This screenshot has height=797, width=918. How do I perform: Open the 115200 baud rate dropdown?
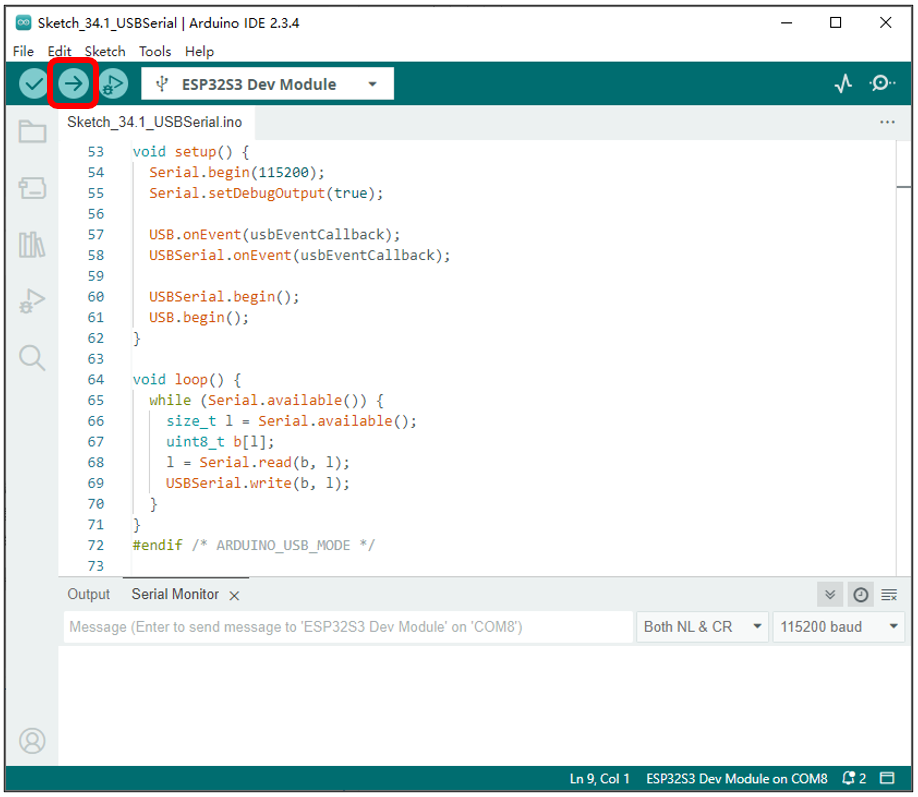[x=838, y=627]
